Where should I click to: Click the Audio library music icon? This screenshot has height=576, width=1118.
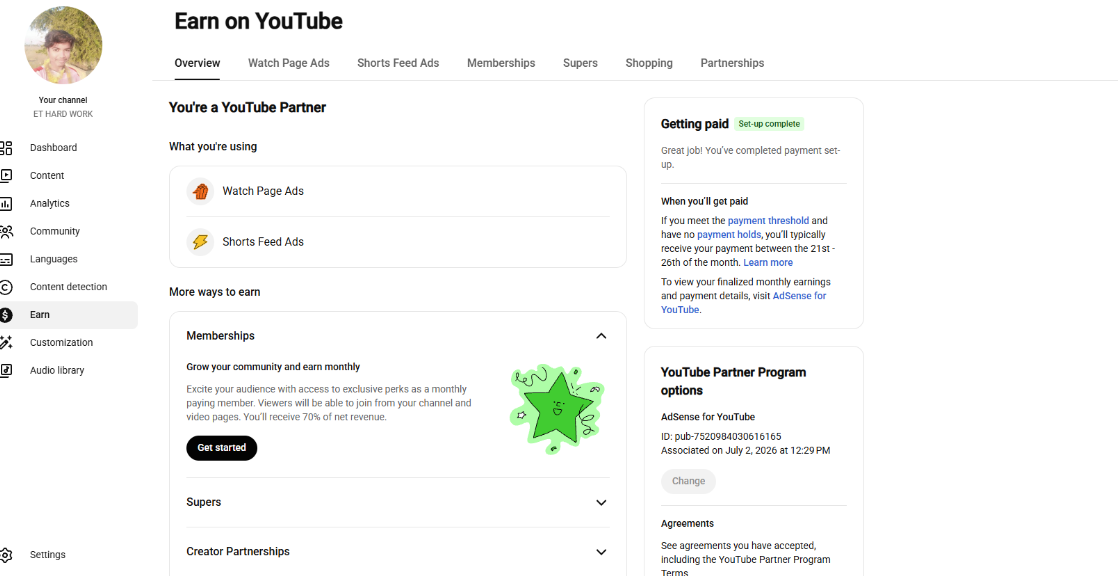pos(6,370)
